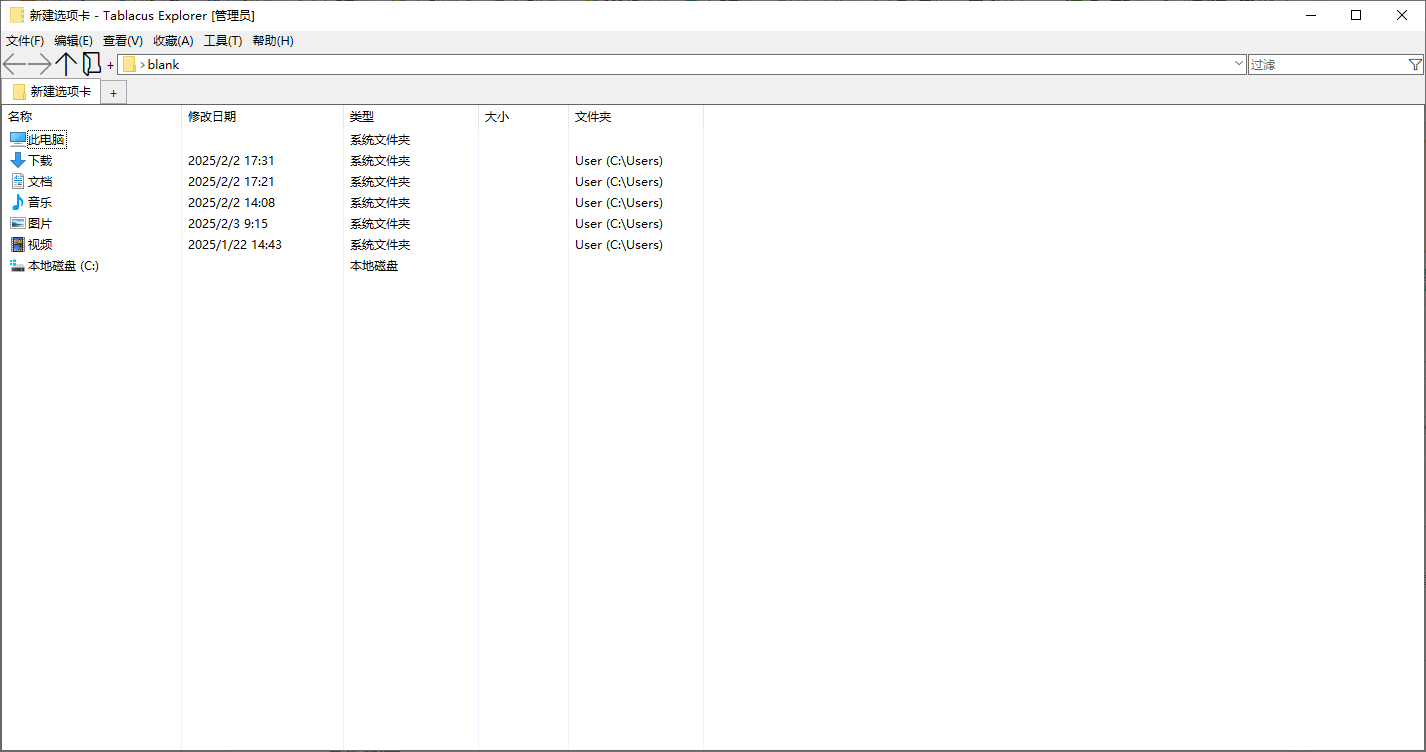This screenshot has width=1426, height=752.
Task: Sort by the 类型 column header
Action: pyautogui.click(x=362, y=116)
